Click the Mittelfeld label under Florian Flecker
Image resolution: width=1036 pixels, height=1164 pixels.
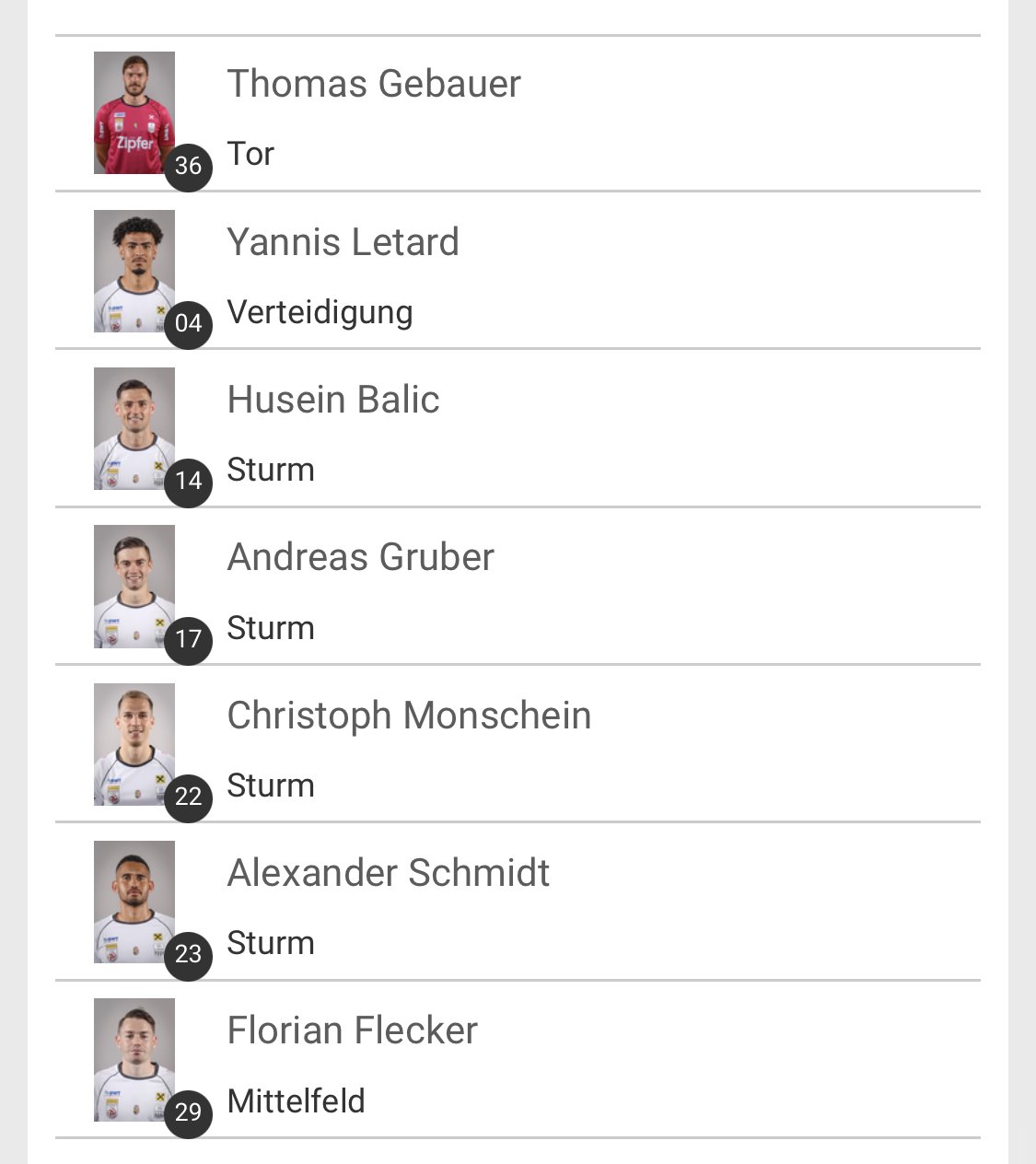click(296, 1100)
